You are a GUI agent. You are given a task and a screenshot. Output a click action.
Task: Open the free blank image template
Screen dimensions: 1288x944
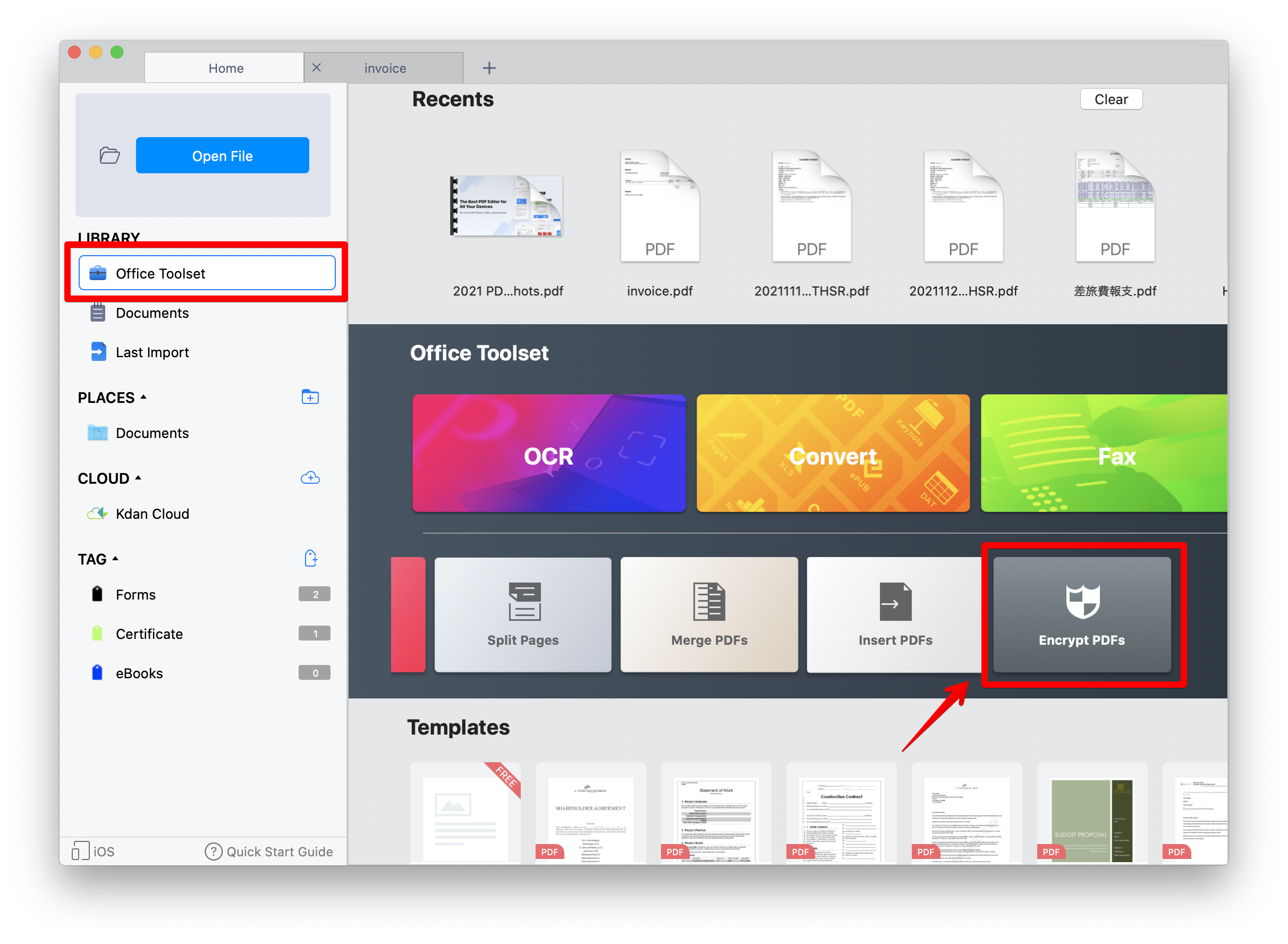(465, 813)
